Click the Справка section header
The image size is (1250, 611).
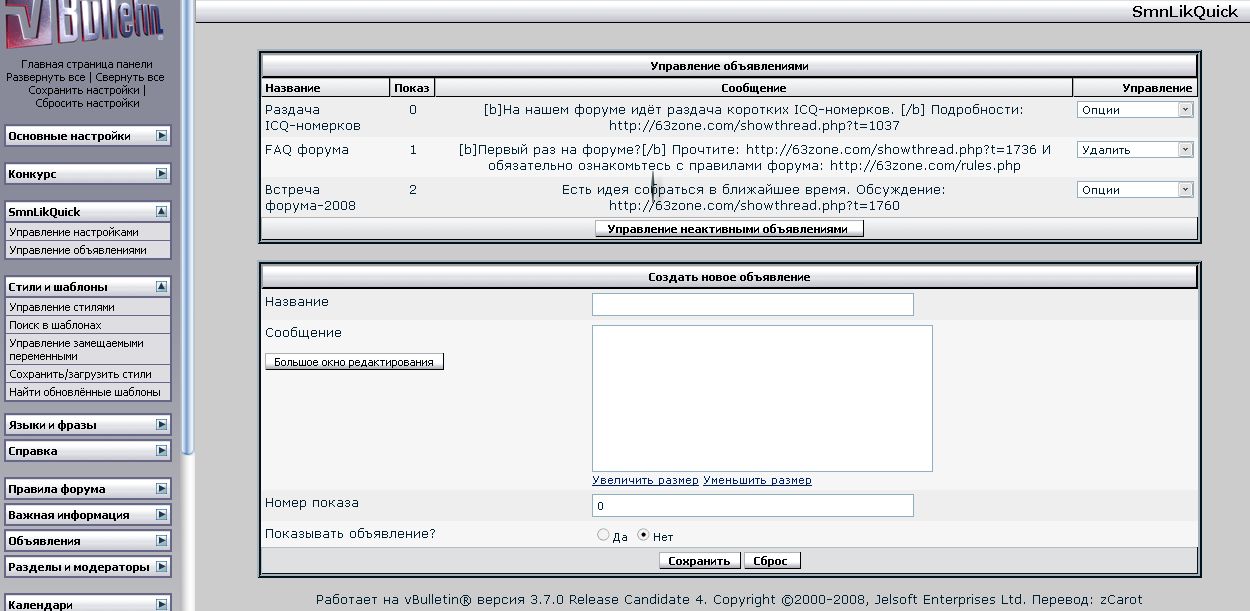[87, 451]
